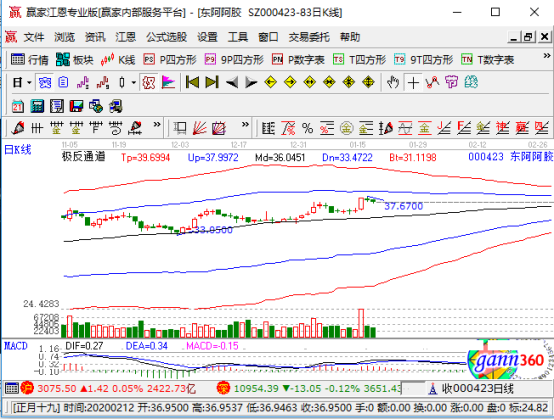The height and width of the screenshot is (420, 554).
Task: Toggle the blue 窗 window button
Action: [45, 83]
